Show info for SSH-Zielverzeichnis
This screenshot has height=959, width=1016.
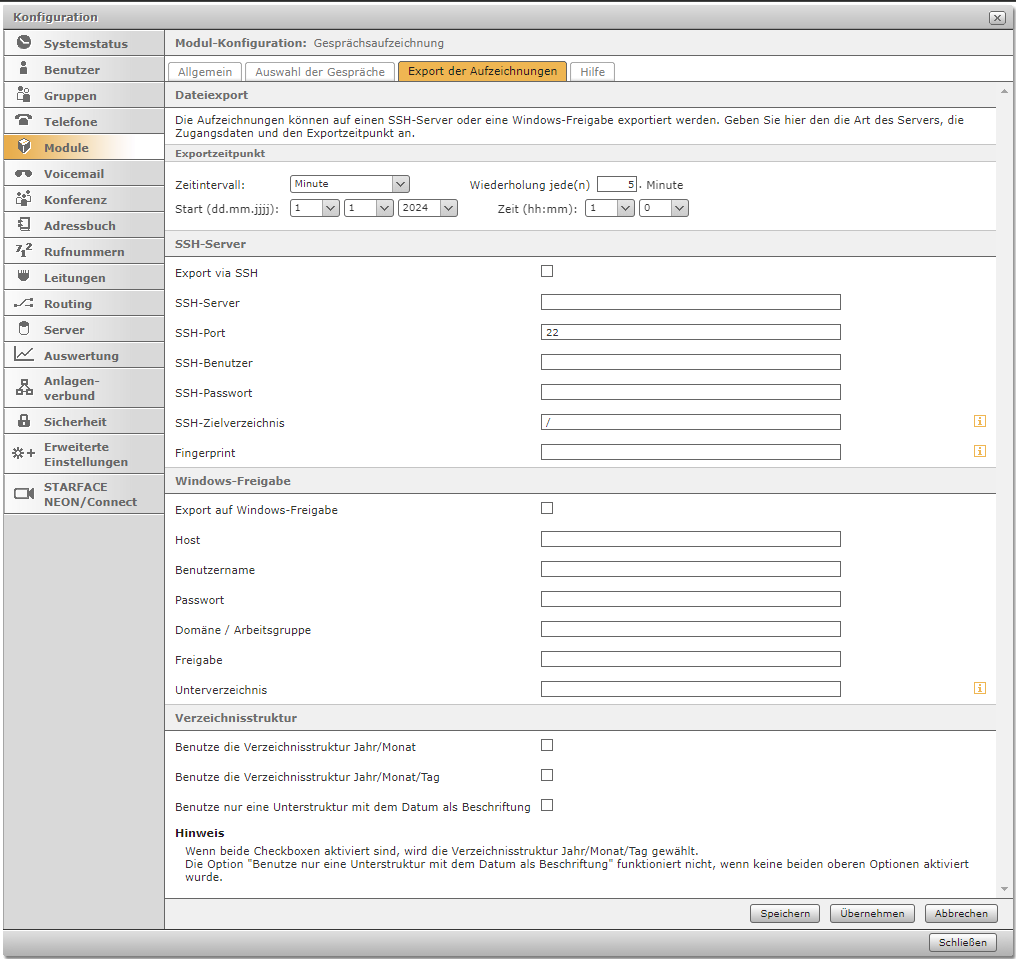point(979,422)
